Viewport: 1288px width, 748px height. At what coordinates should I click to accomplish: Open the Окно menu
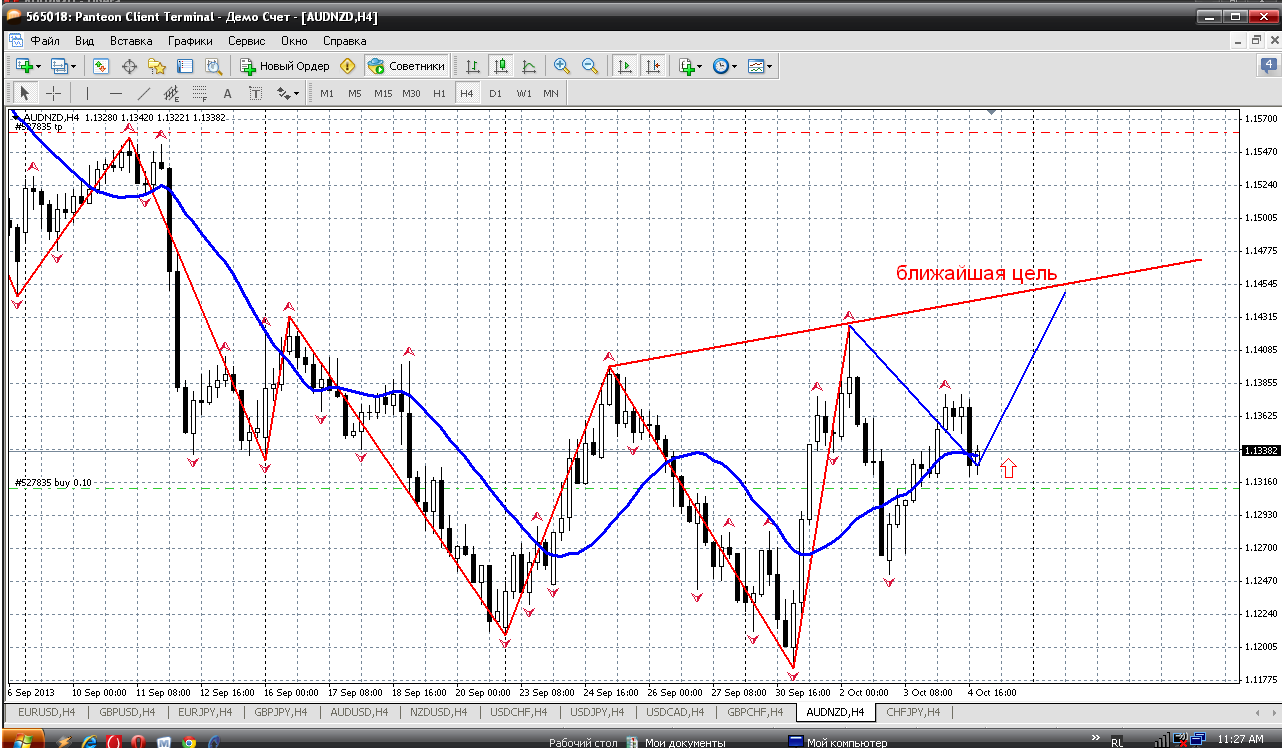[294, 41]
